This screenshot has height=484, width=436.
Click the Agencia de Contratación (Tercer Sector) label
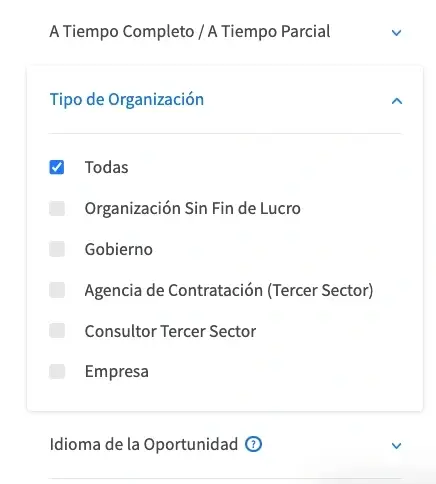(x=229, y=290)
